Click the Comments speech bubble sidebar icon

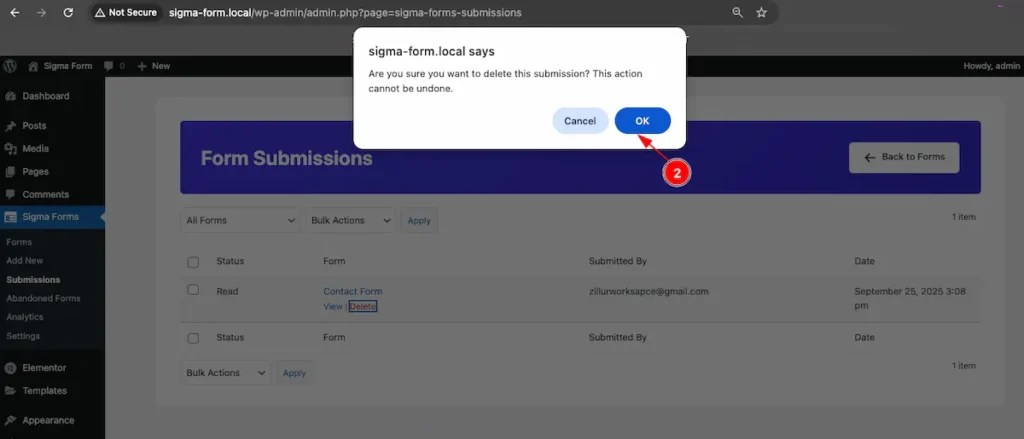[10, 195]
